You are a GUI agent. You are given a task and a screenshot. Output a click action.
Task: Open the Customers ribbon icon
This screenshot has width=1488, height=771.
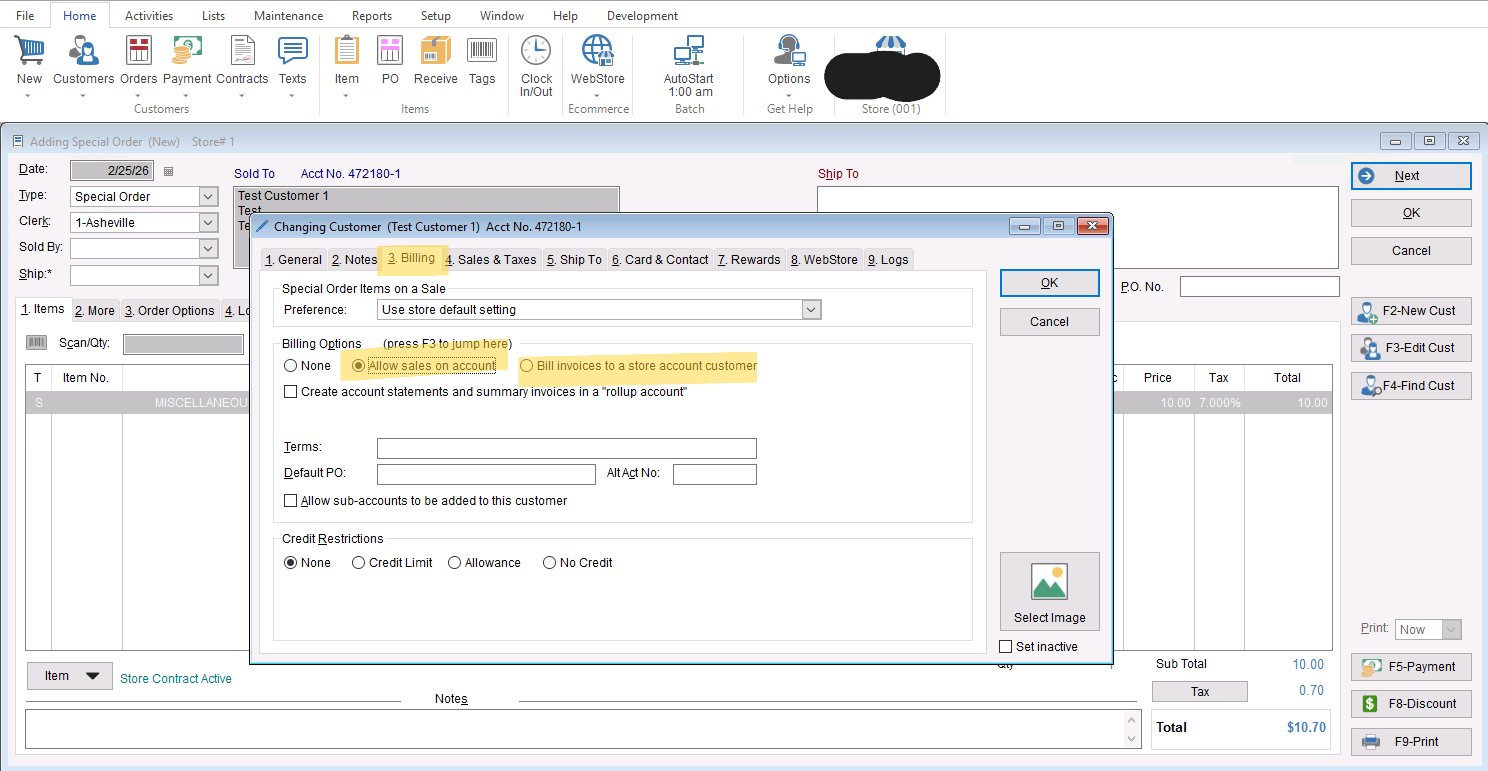pyautogui.click(x=83, y=52)
